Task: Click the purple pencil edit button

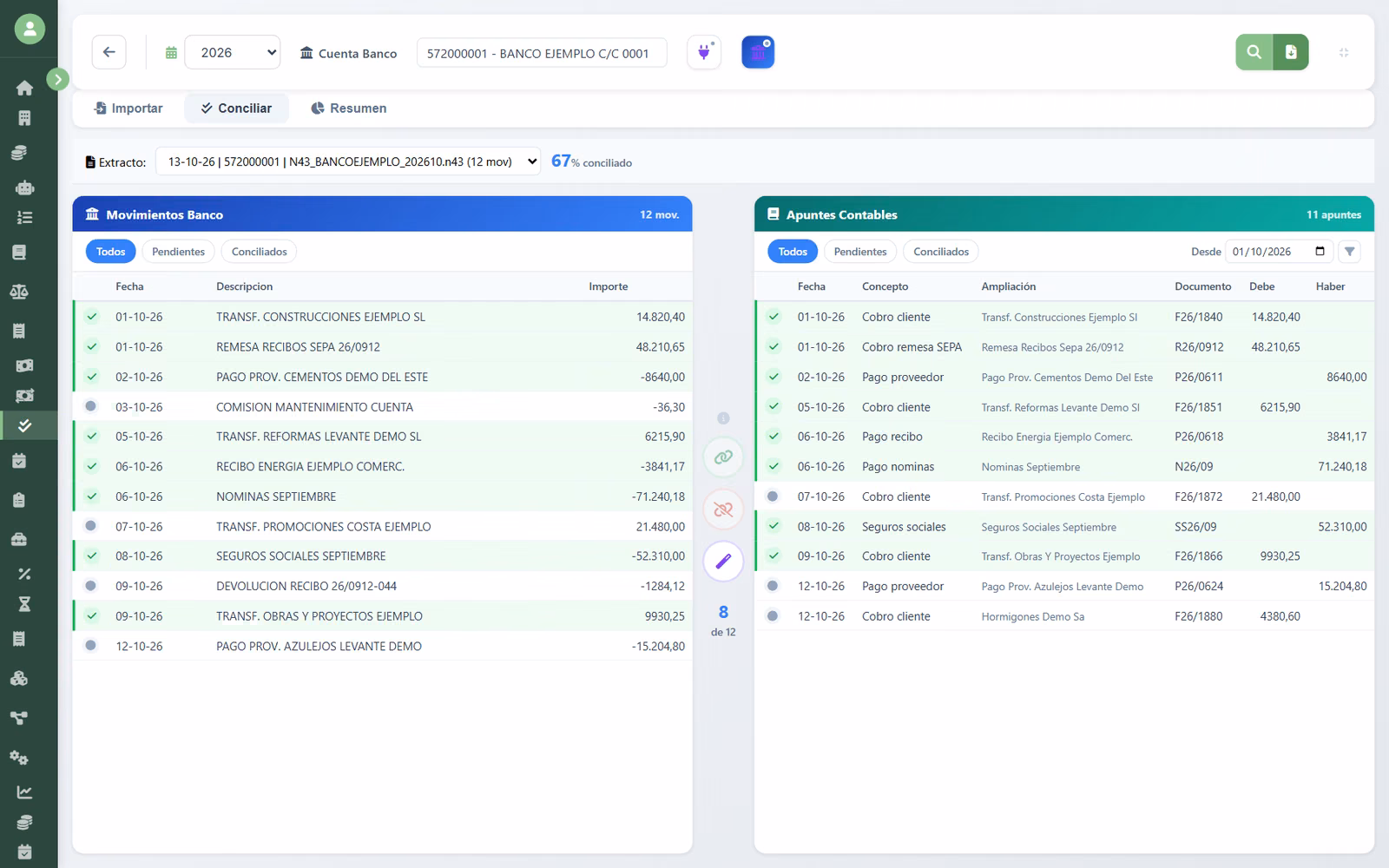Action: (x=723, y=562)
